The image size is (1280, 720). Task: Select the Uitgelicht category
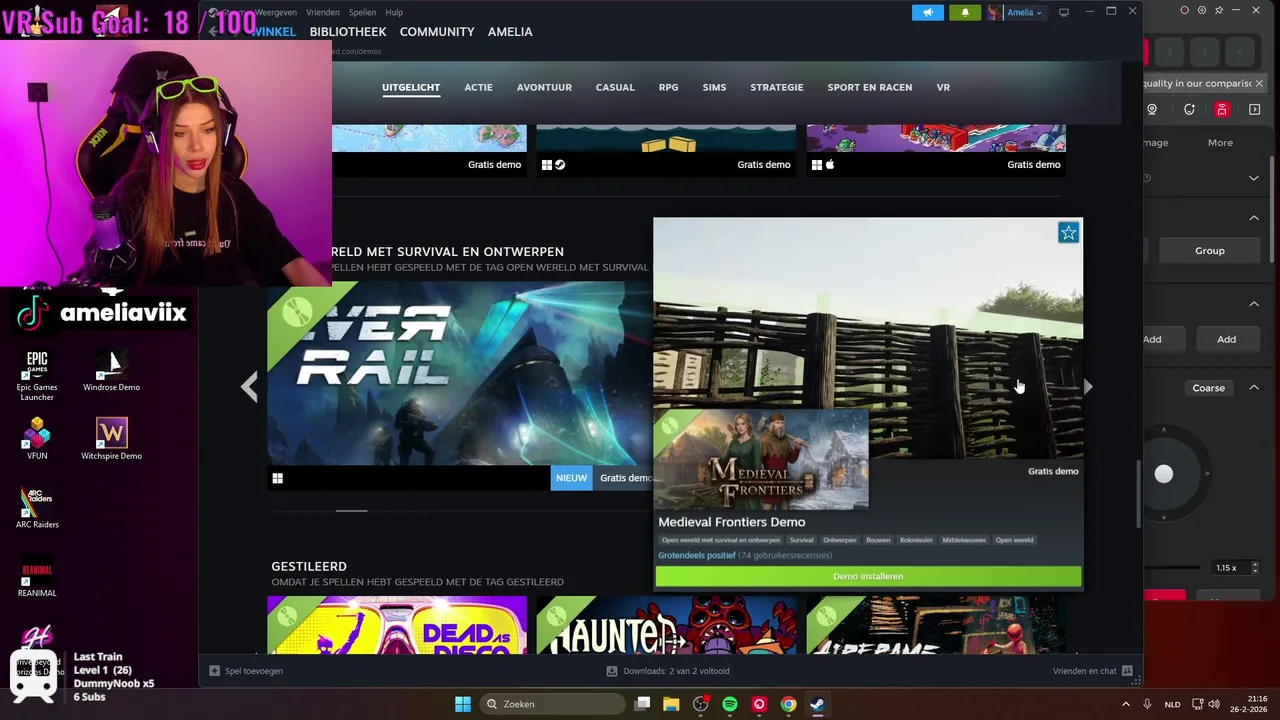click(411, 87)
